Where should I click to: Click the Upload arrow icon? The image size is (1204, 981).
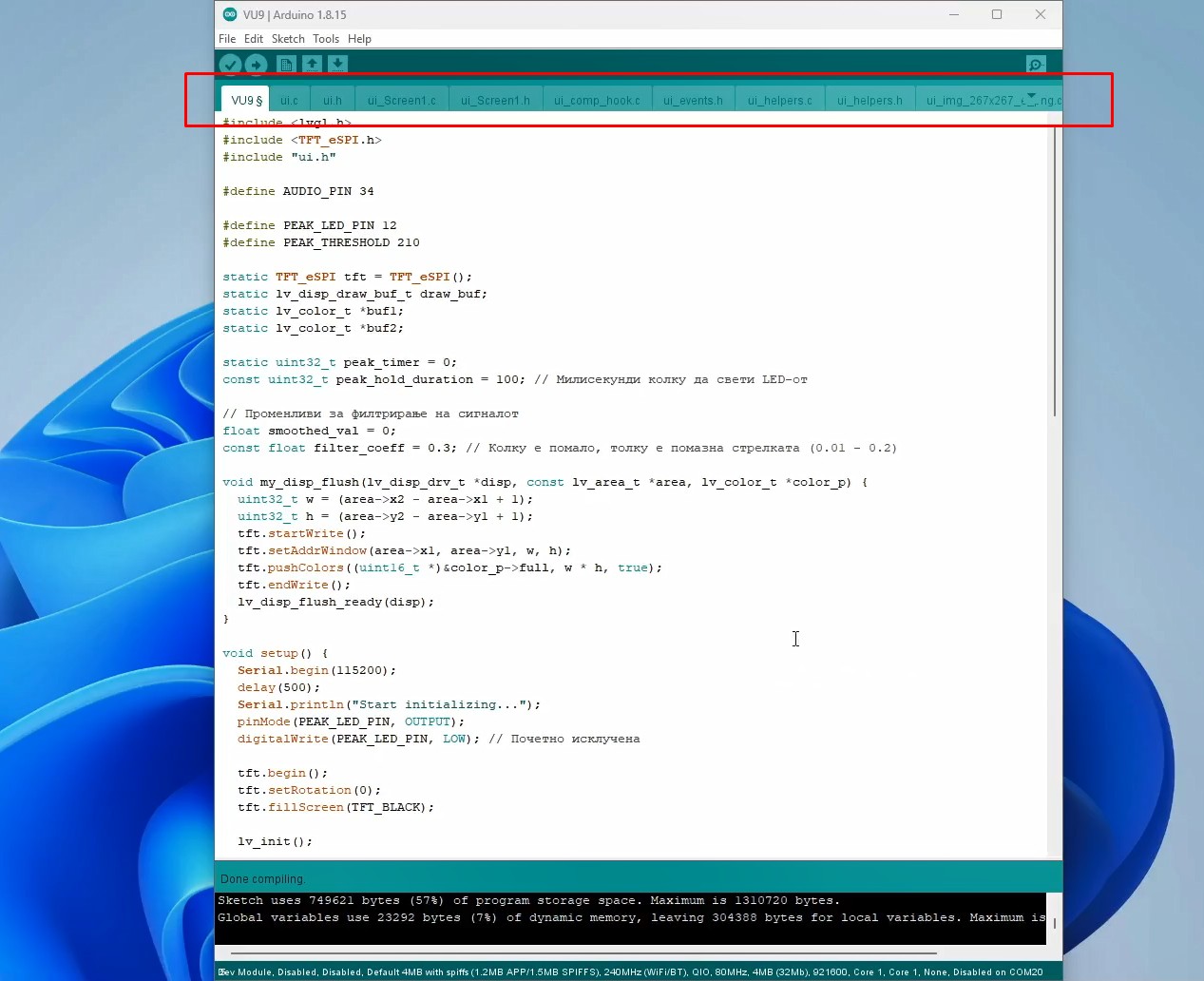[x=257, y=65]
